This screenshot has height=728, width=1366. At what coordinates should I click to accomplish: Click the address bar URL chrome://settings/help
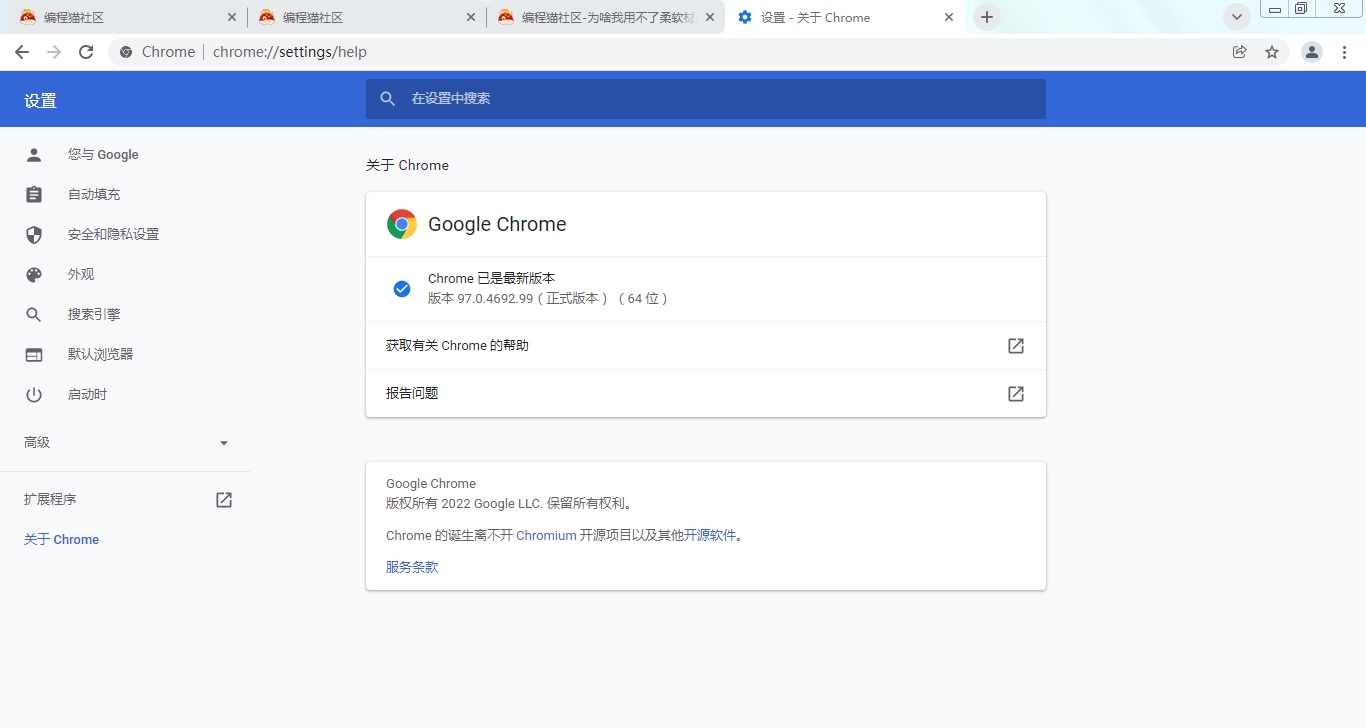pyautogui.click(x=290, y=52)
